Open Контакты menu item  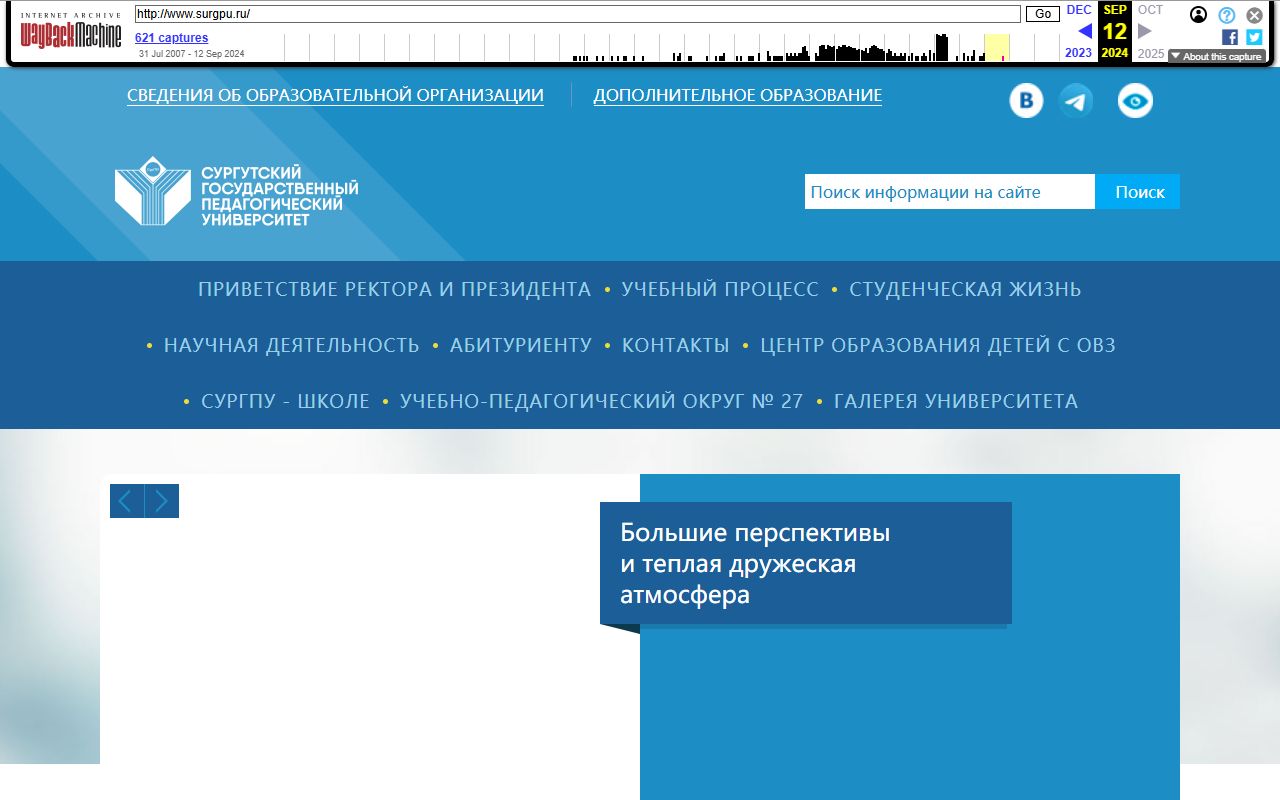pyautogui.click(x=676, y=345)
